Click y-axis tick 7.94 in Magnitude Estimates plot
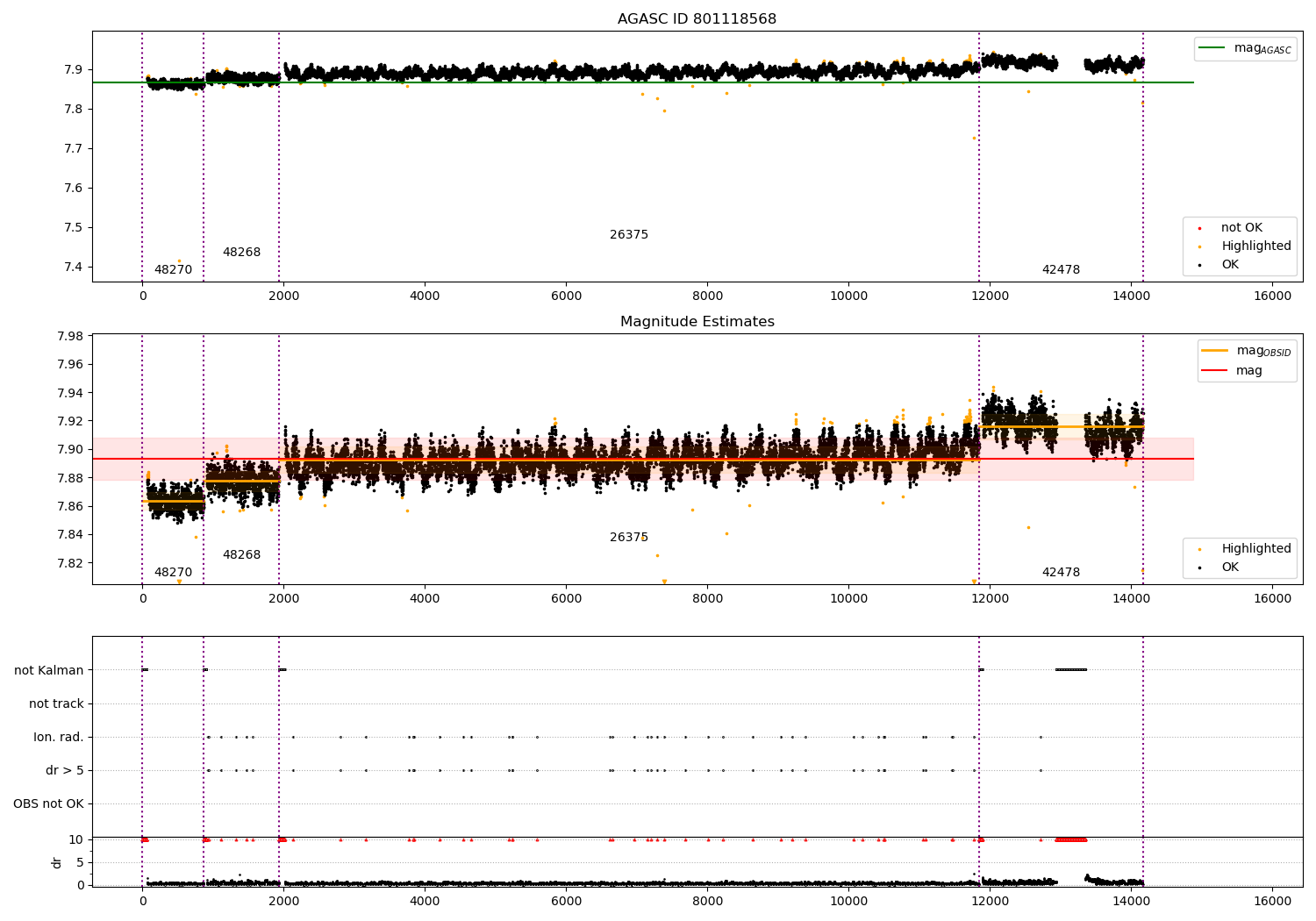 [x=70, y=393]
